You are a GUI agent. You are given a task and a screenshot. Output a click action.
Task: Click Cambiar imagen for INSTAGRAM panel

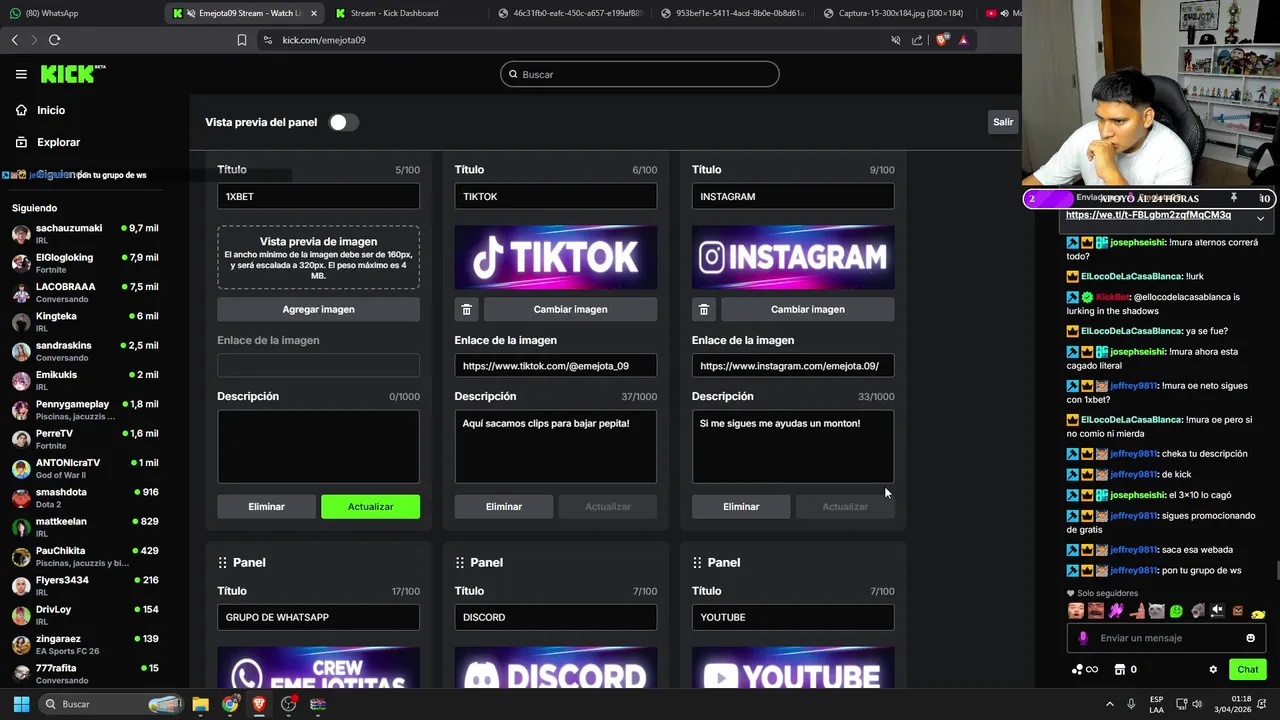807,309
